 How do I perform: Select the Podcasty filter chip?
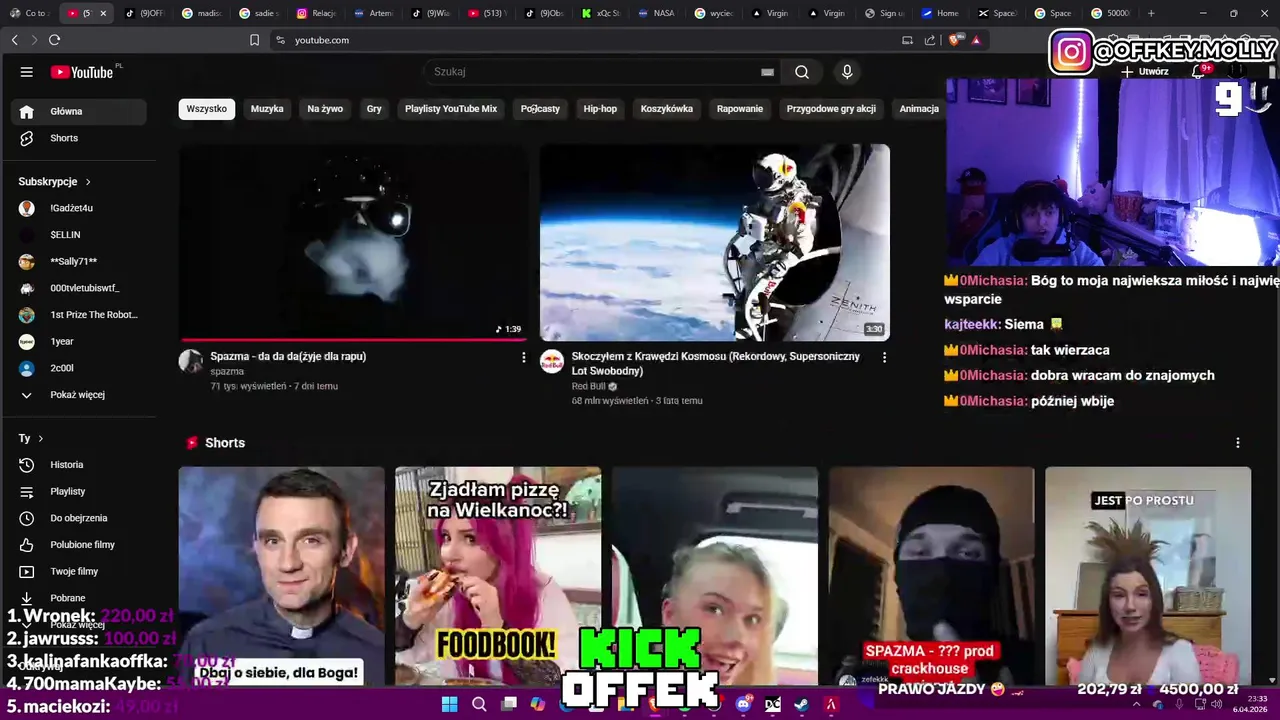click(540, 109)
